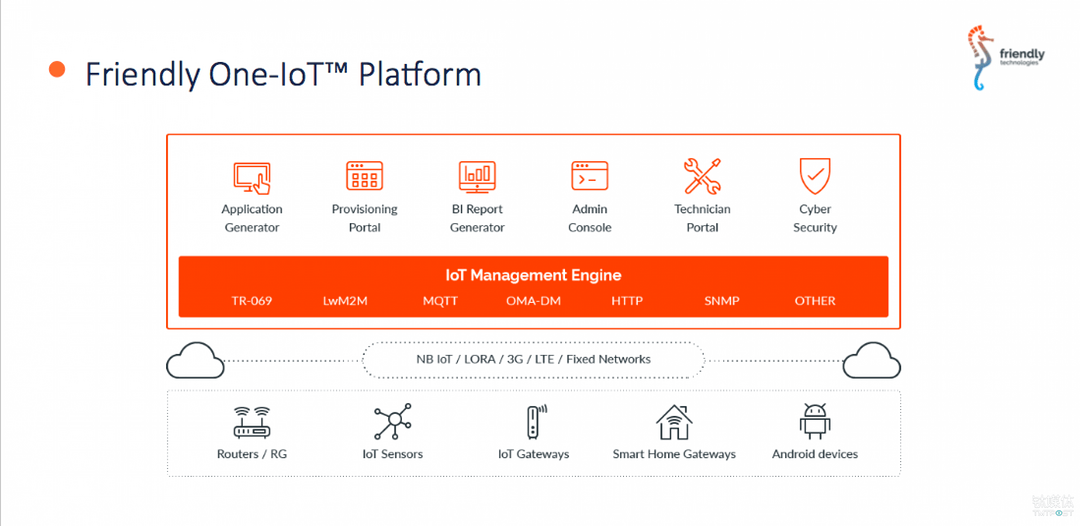This screenshot has height=526, width=1080.
Task: Select the Cyber Security label
Action: [x=815, y=218]
